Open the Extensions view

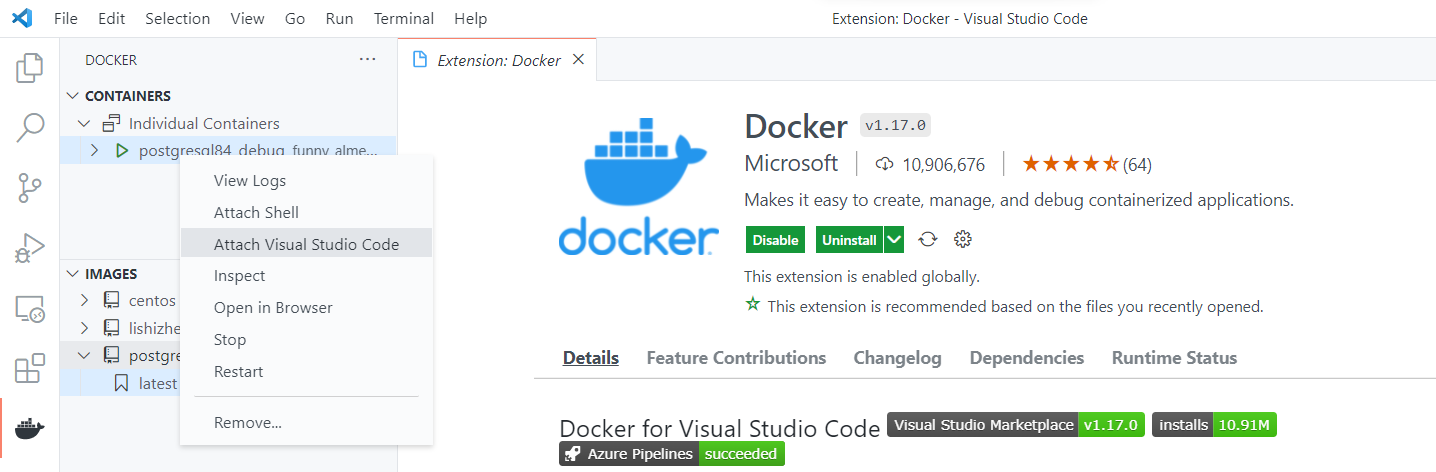[x=30, y=369]
